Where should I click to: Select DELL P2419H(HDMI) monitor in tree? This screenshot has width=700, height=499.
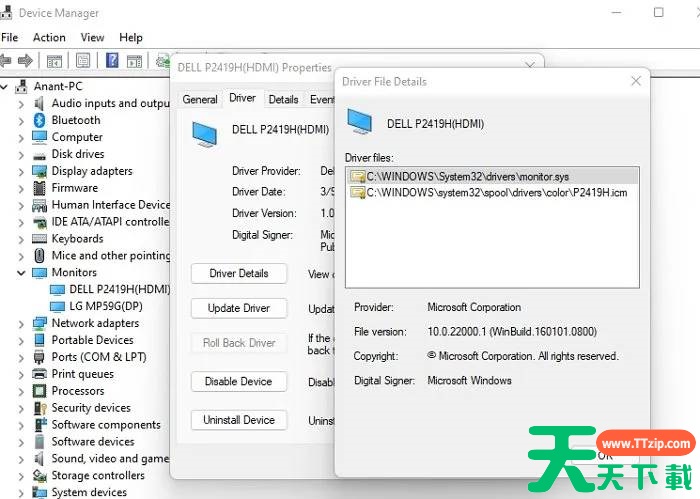120,289
